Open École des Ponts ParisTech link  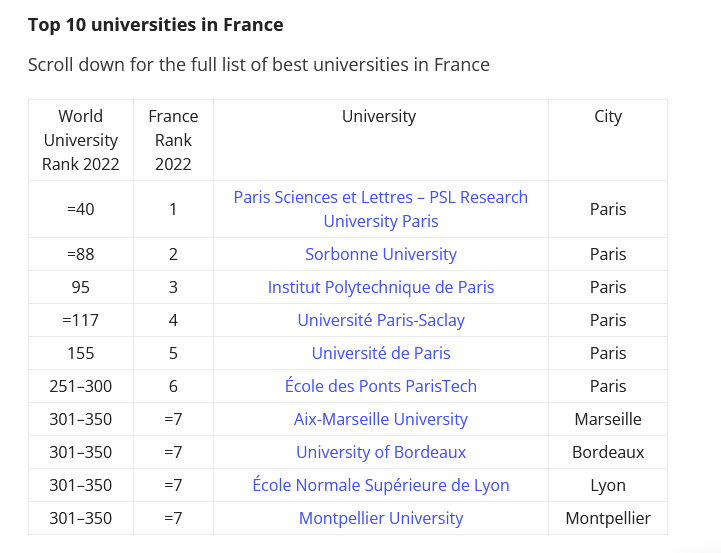click(x=380, y=386)
